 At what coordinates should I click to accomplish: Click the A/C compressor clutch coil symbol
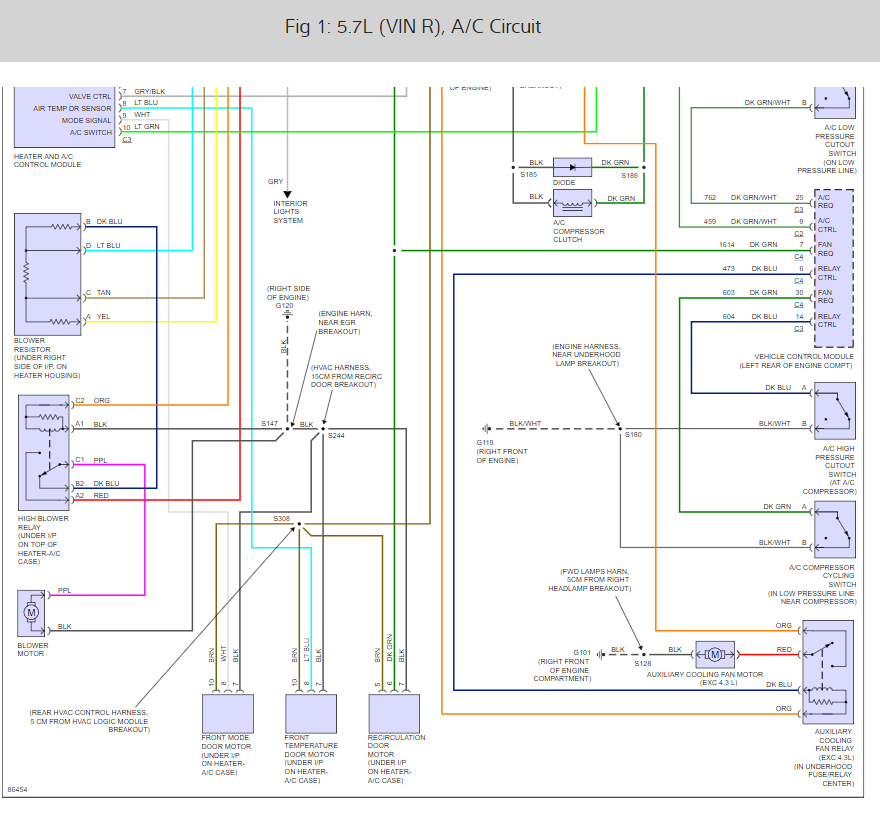[572, 203]
